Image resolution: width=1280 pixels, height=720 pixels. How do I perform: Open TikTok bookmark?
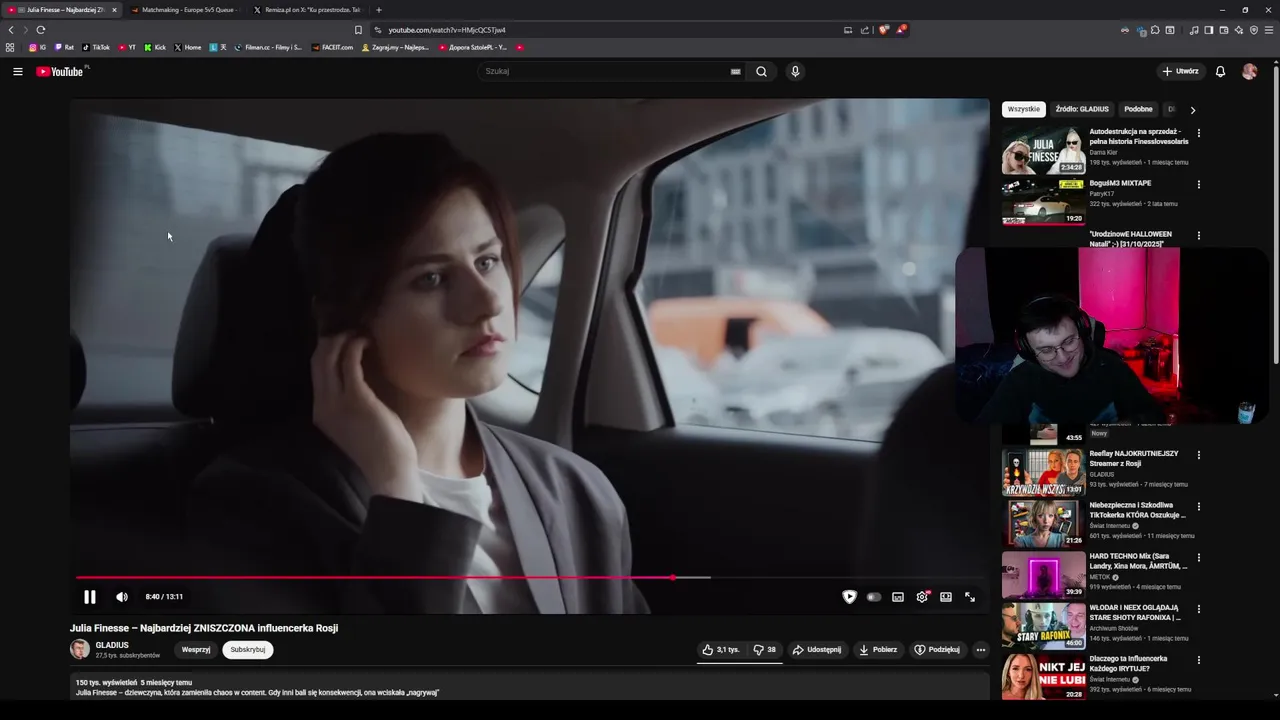coord(97,47)
